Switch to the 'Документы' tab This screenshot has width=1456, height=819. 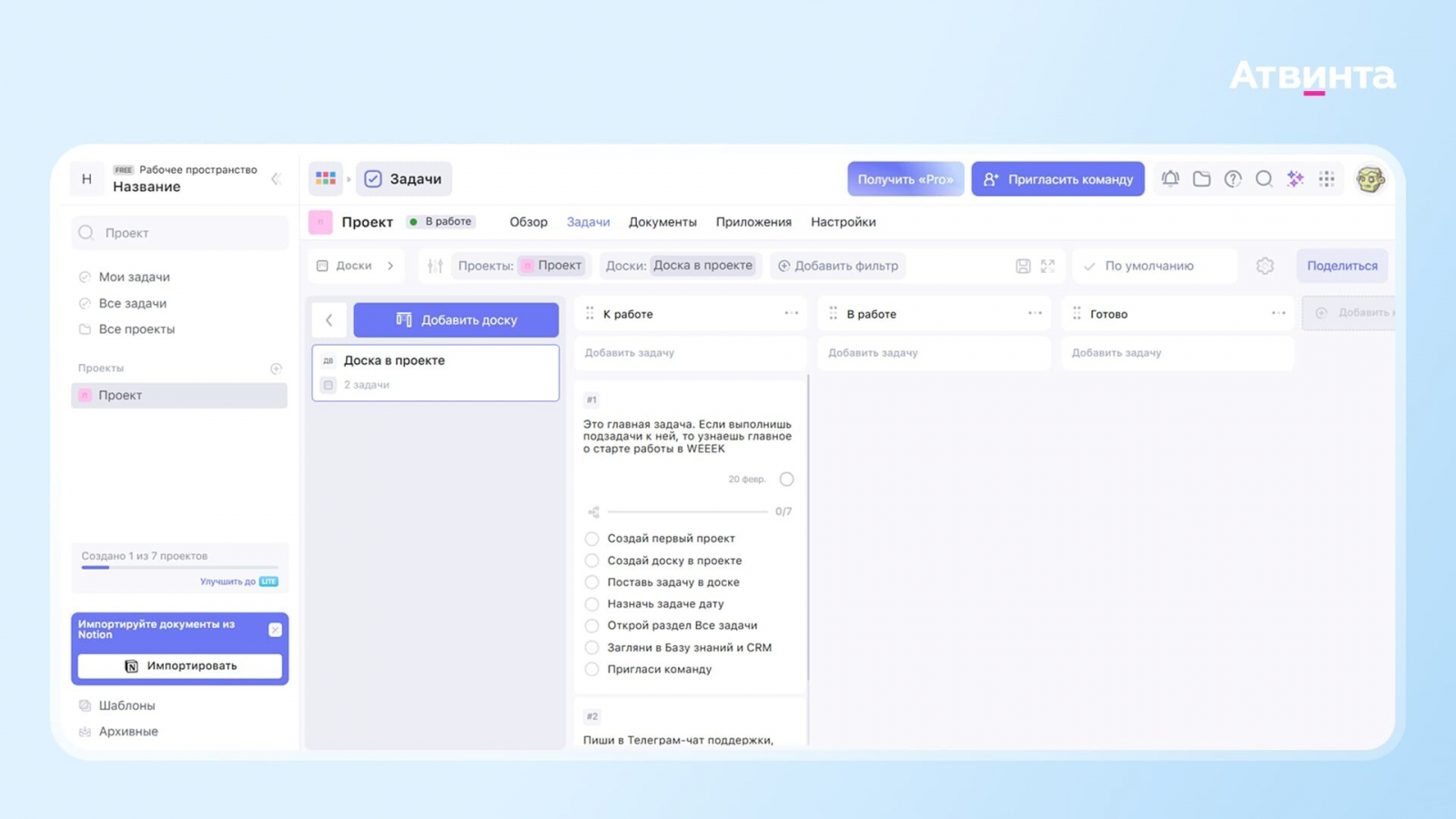[662, 222]
